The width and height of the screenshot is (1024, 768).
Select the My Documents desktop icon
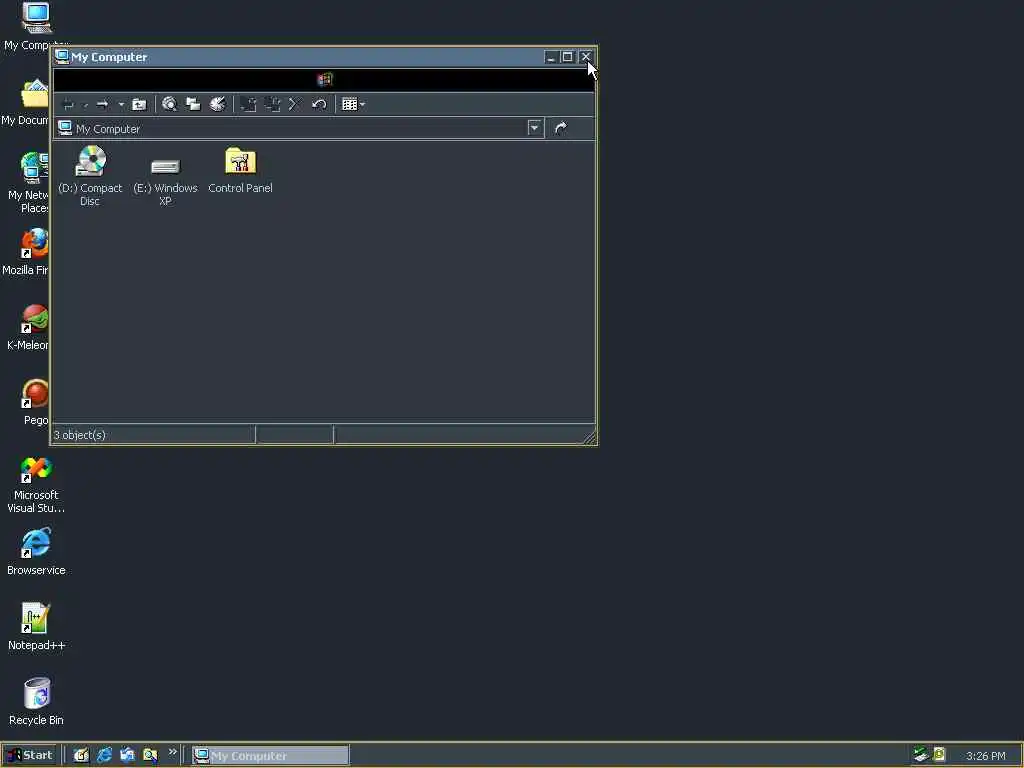[26, 103]
